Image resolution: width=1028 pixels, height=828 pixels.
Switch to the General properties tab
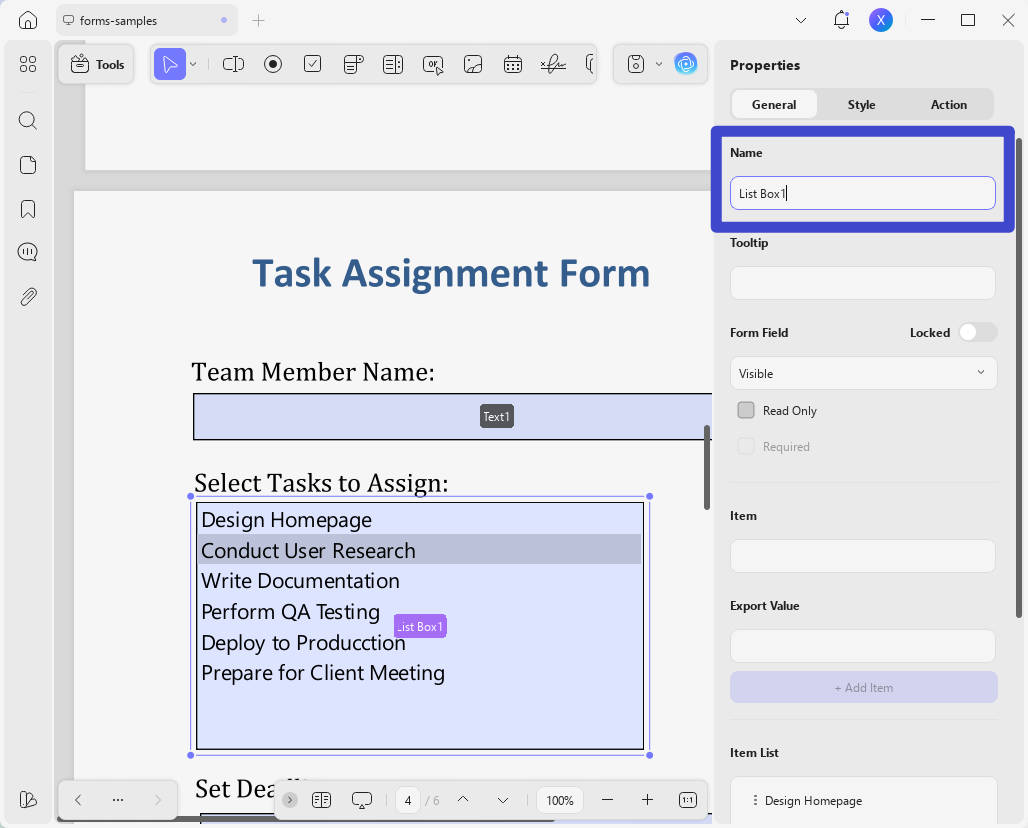[774, 104]
